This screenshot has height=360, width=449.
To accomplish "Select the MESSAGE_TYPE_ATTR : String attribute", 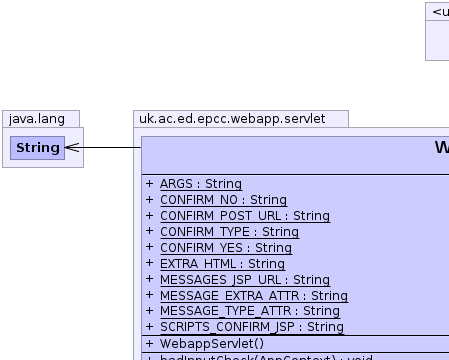I will [x=250, y=311].
